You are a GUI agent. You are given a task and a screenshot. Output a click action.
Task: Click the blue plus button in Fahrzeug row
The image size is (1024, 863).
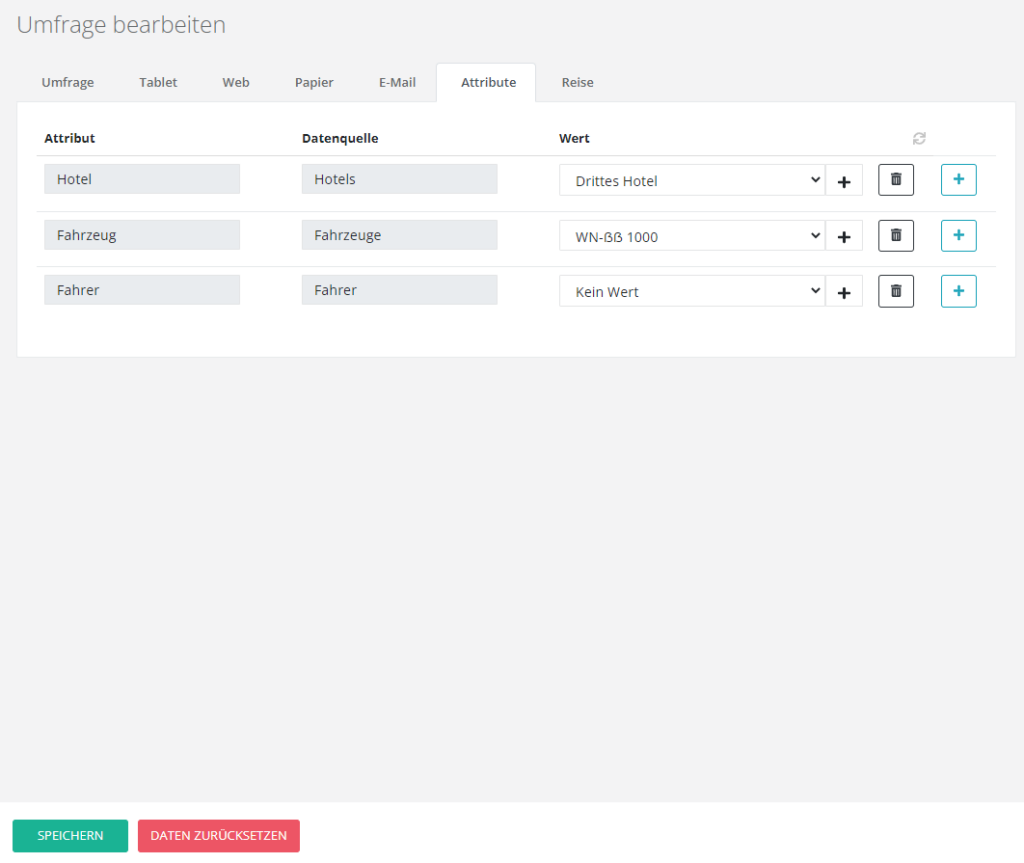[958, 236]
